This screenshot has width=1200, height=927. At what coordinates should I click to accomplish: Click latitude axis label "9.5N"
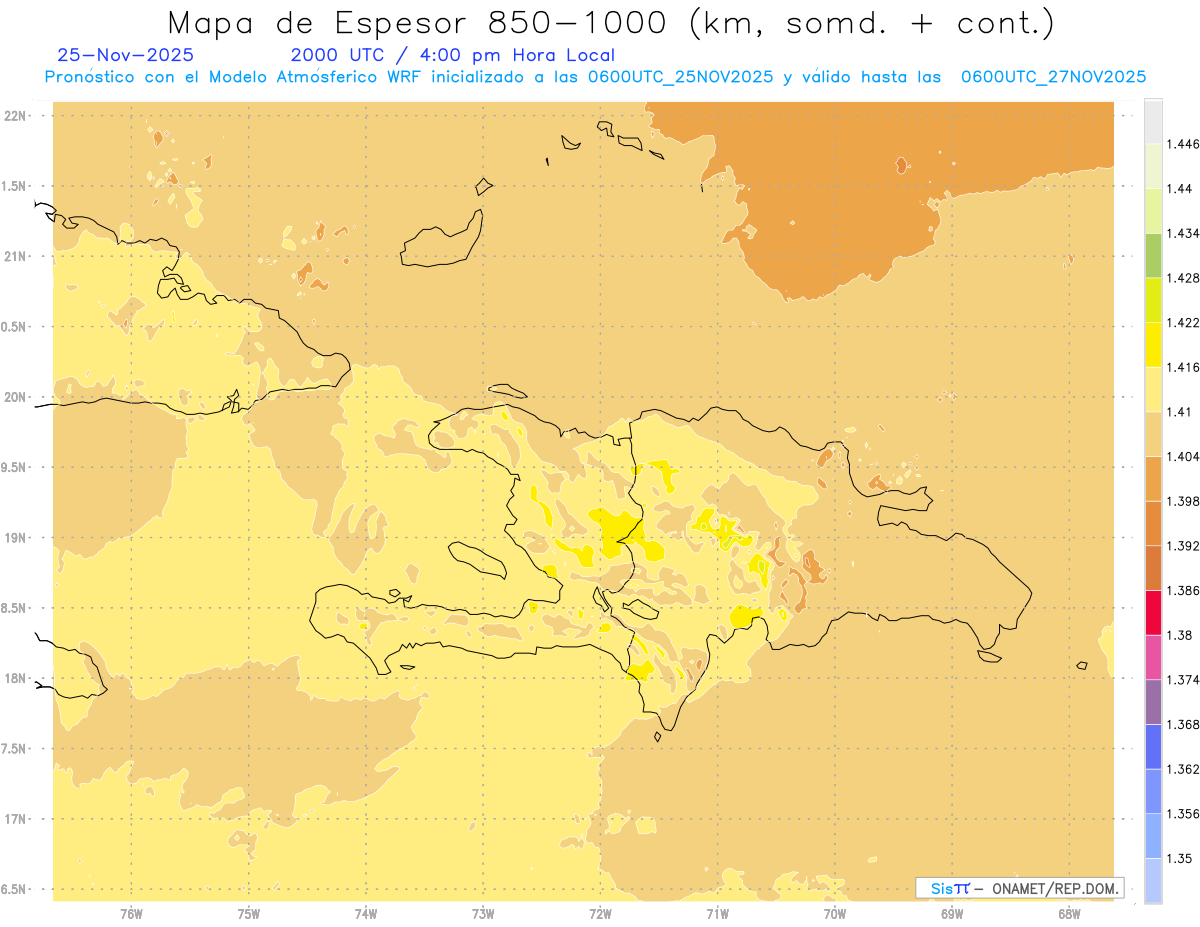[15, 468]
